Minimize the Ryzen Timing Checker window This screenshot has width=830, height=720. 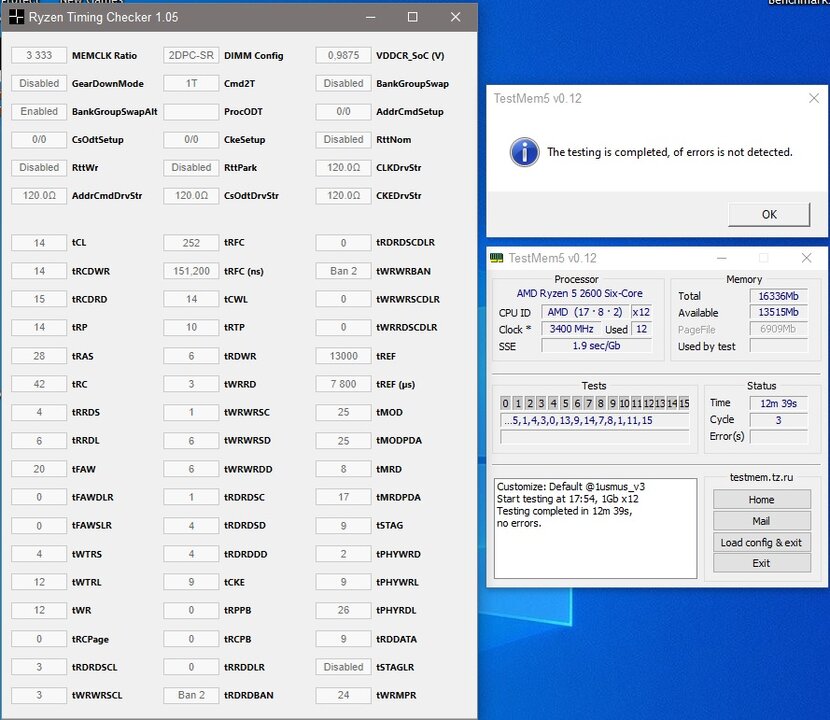click(x=371, y=17)
